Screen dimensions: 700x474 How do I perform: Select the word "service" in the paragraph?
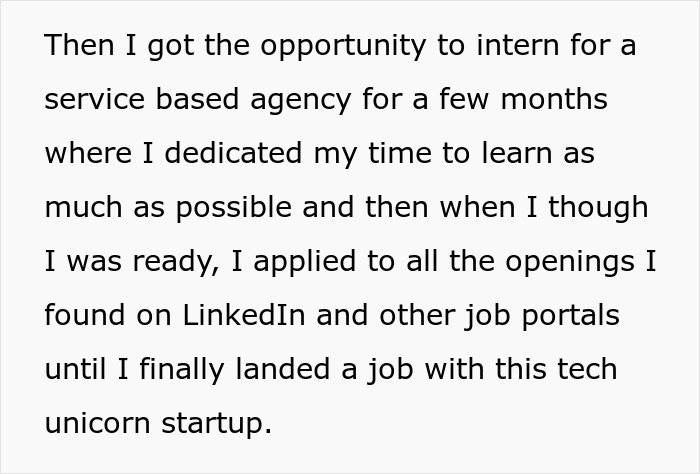[x=95, y=100]
